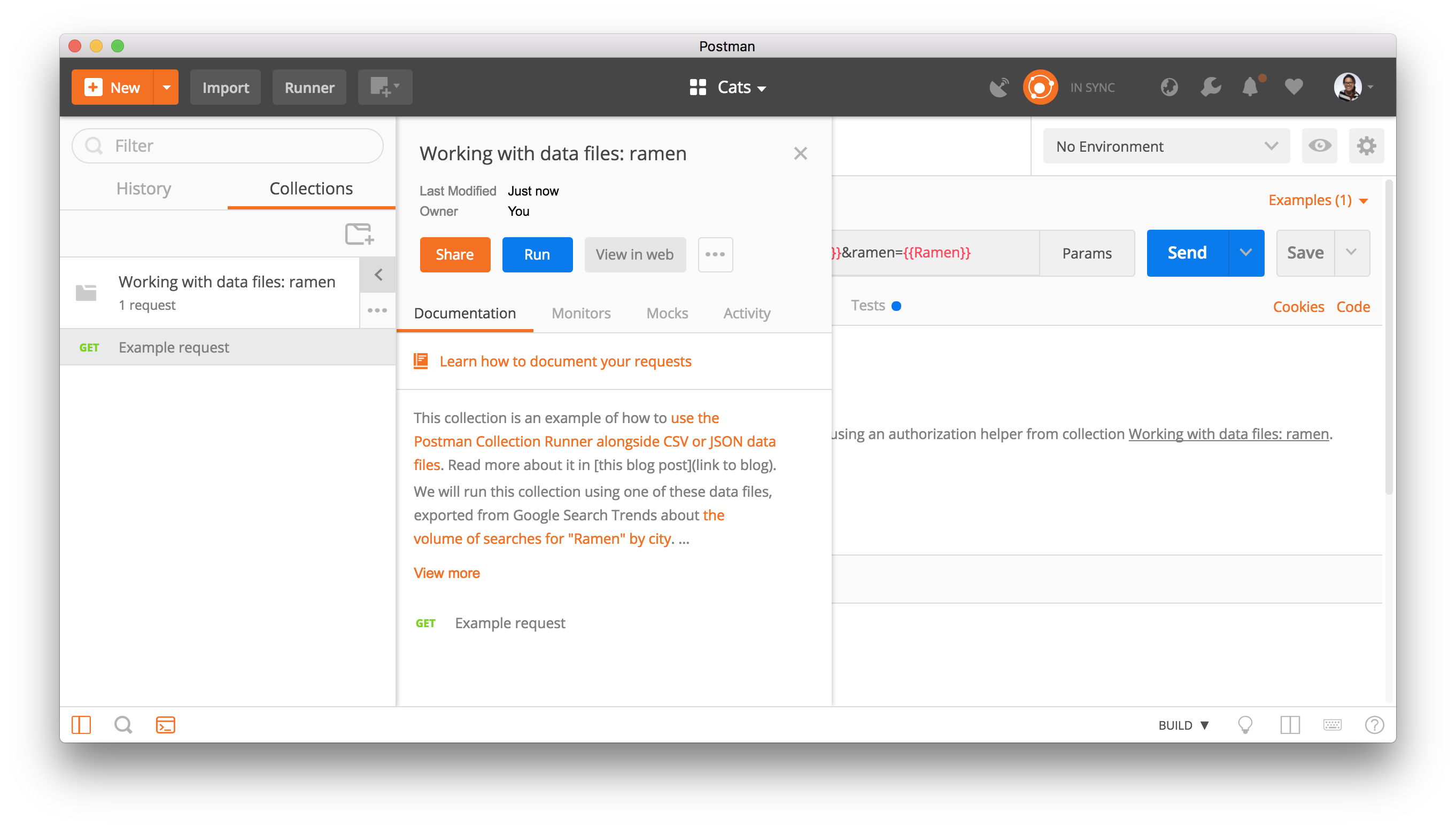Toggle environment preview with the eye icon
Screen dimensions: 1456x828
[x=1320, y=146]
